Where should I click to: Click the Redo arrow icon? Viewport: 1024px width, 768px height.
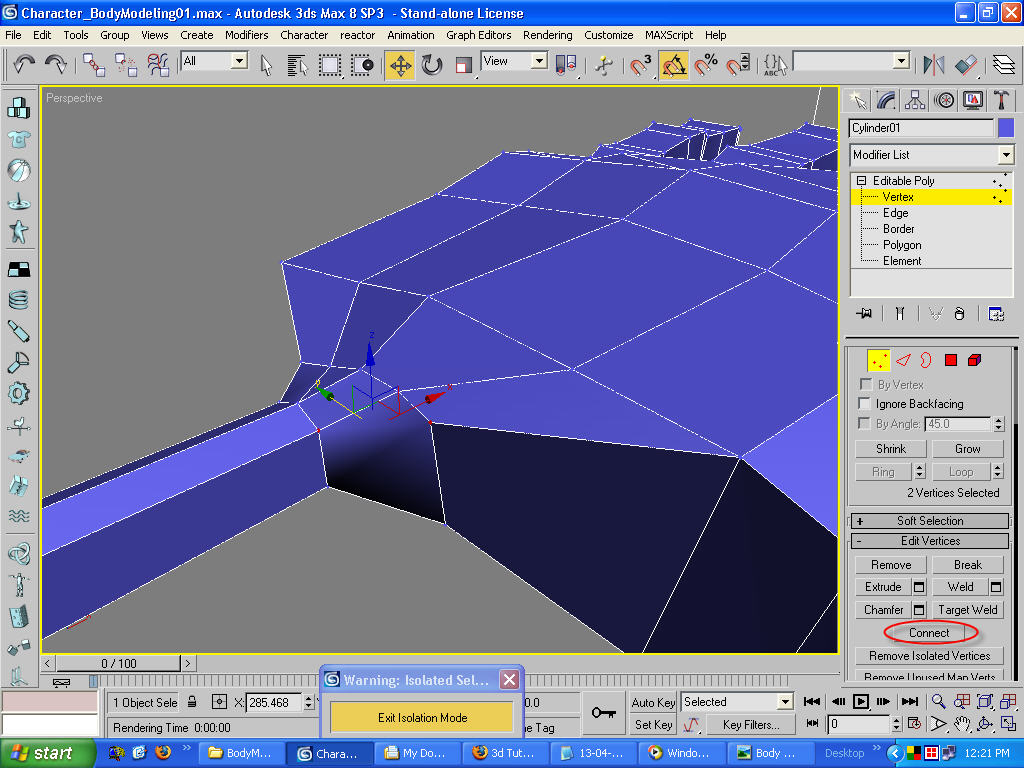56,64
